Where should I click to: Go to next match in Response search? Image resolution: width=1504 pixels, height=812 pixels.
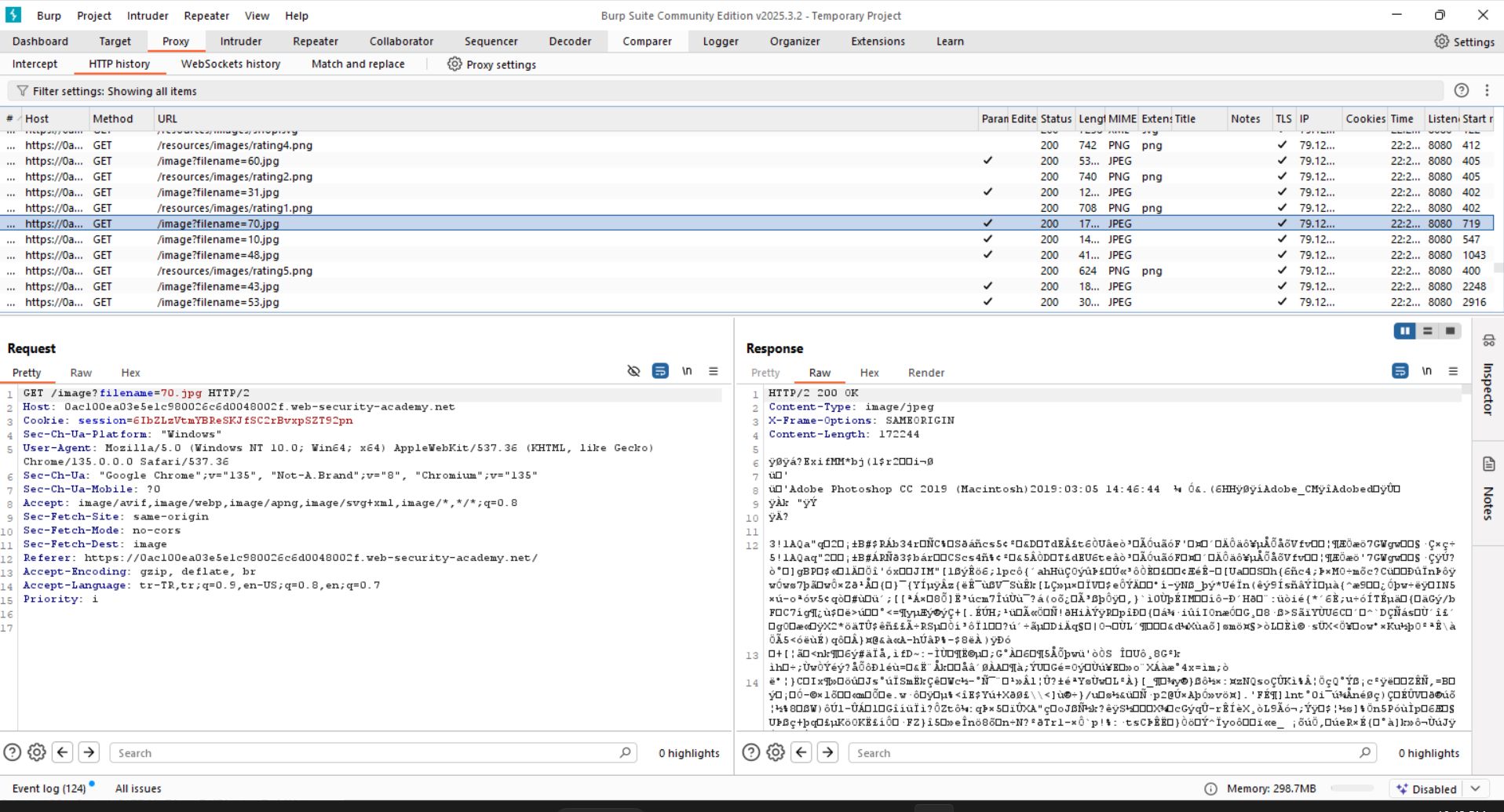[x=828, y=752]
